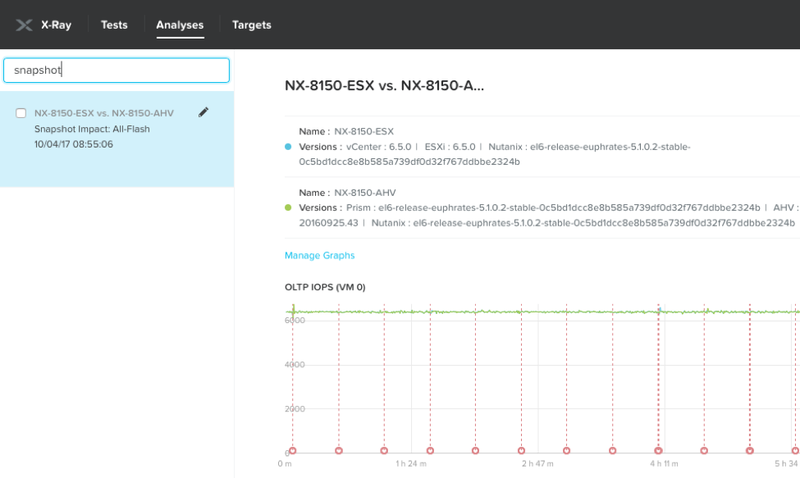
Task: Open the Manage Graphs link
Action: pyautogui.click(x=319, y=256)
